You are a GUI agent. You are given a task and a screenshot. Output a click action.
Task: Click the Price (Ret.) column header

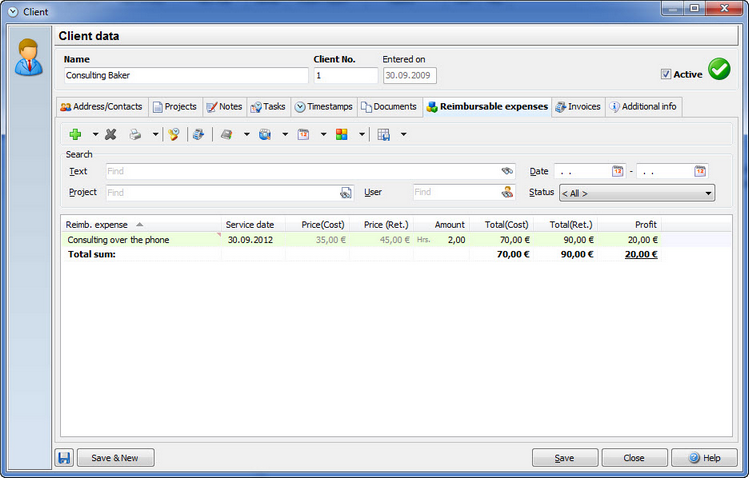[x=381, y=224]
